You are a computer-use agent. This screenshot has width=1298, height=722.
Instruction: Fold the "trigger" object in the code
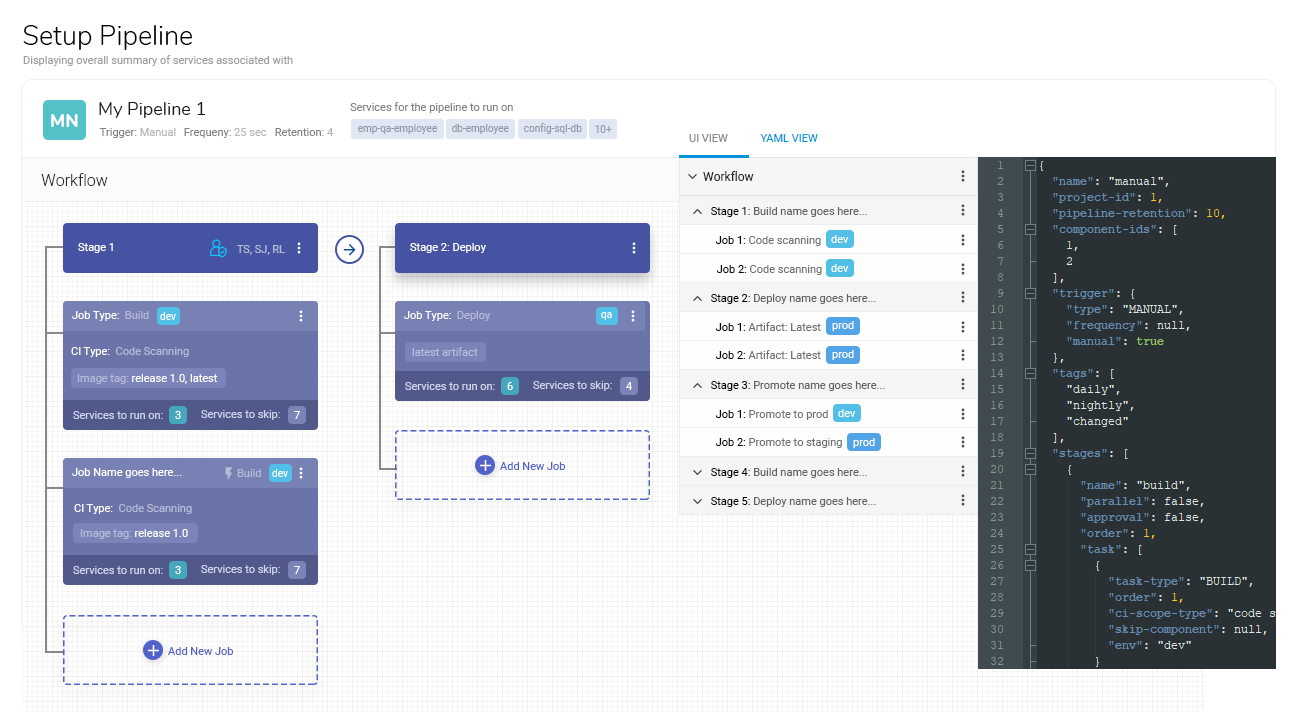(x=1031, y=293)
